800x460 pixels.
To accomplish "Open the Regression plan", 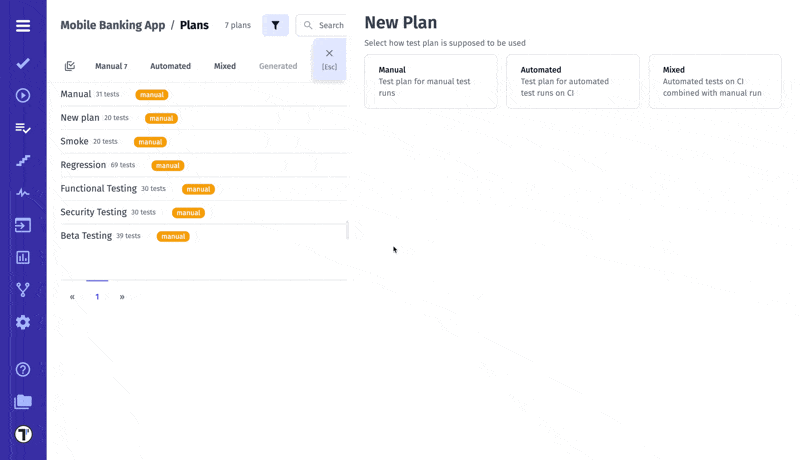I will coord(83,165).
